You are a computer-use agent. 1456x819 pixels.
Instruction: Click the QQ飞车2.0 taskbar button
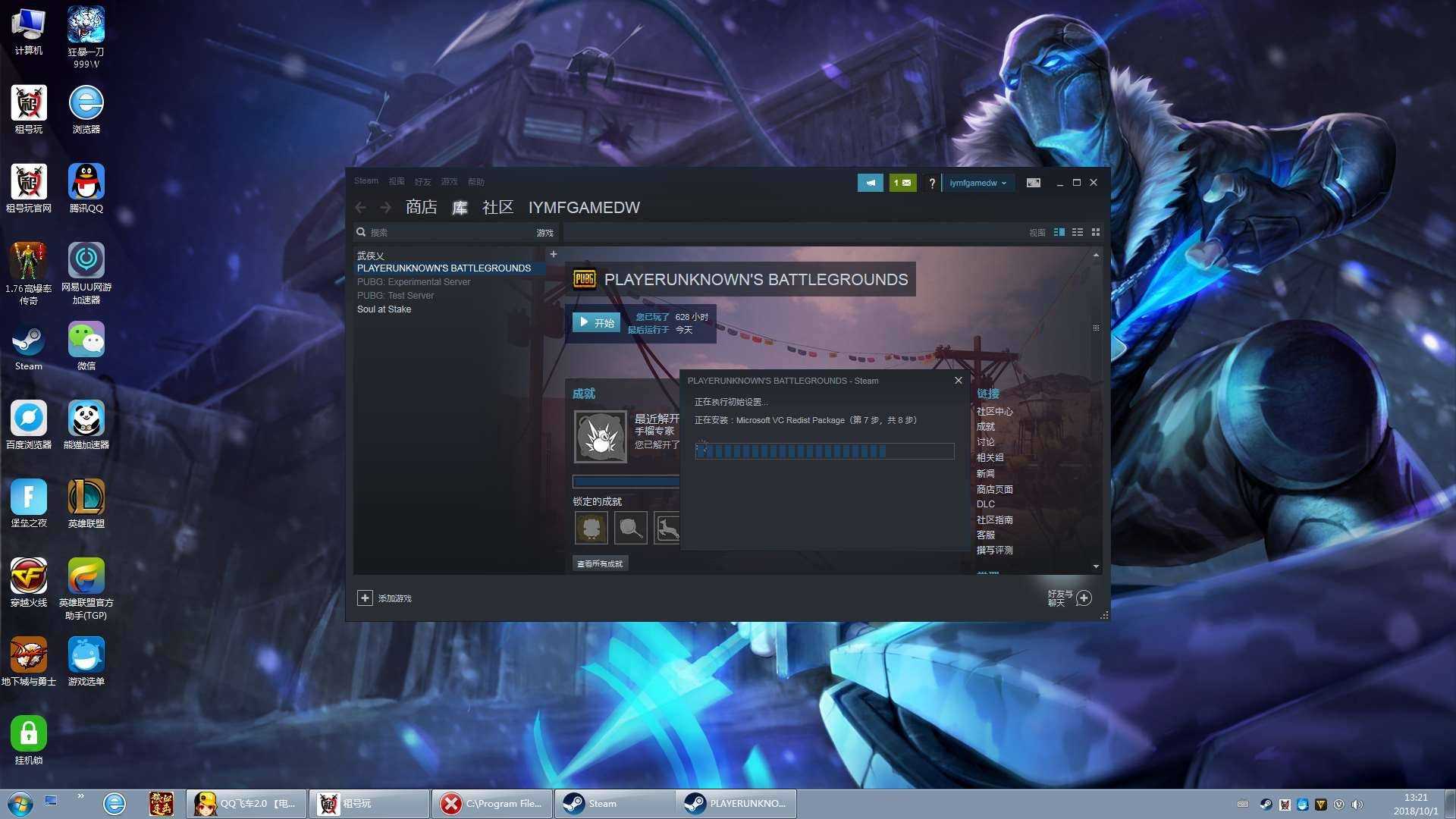coord(246,804)
